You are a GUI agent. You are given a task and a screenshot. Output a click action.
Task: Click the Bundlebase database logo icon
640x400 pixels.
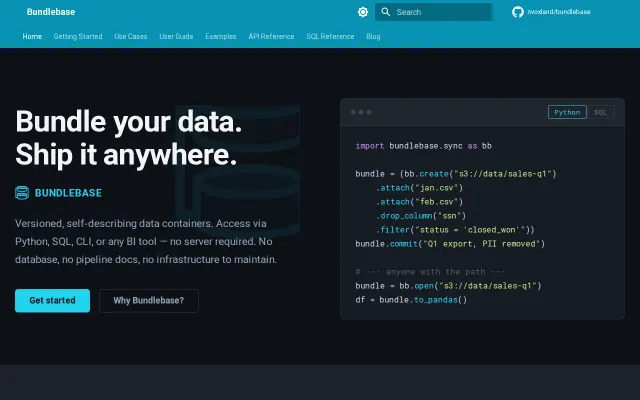22,193
